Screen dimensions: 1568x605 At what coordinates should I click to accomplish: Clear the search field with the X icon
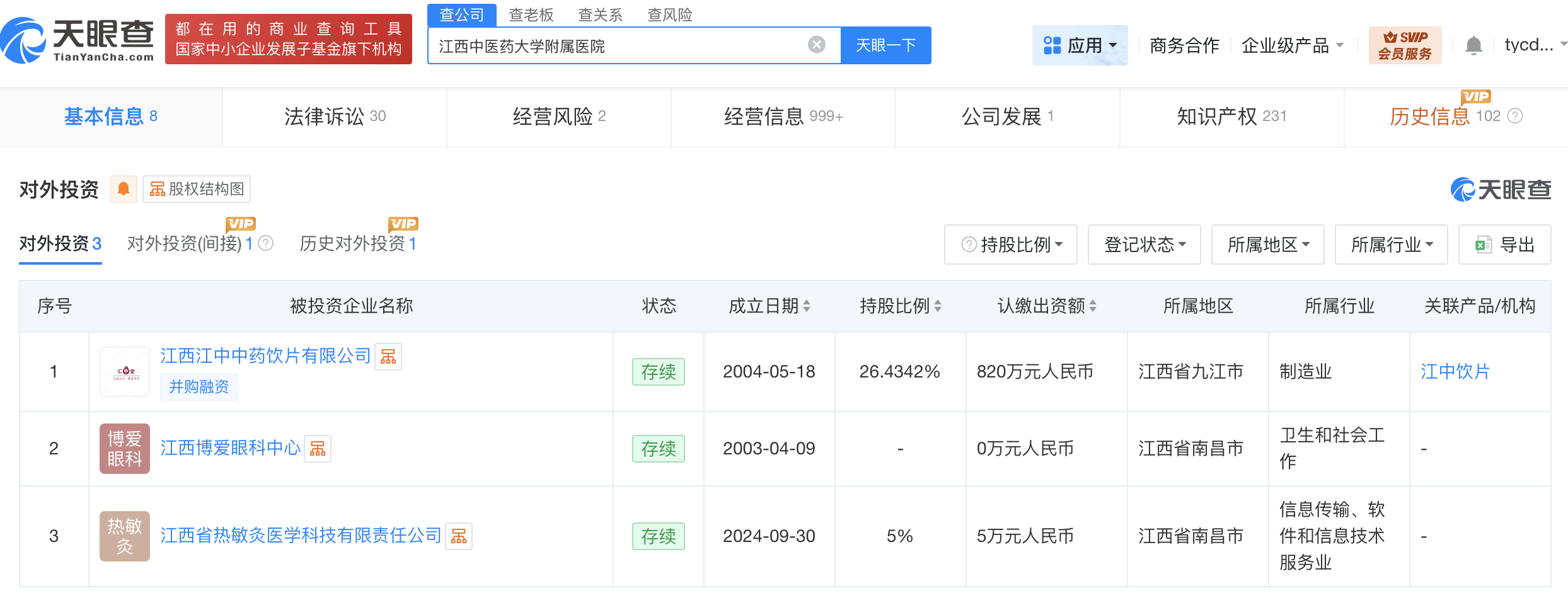pyautogui.click(x=816, y=45)
